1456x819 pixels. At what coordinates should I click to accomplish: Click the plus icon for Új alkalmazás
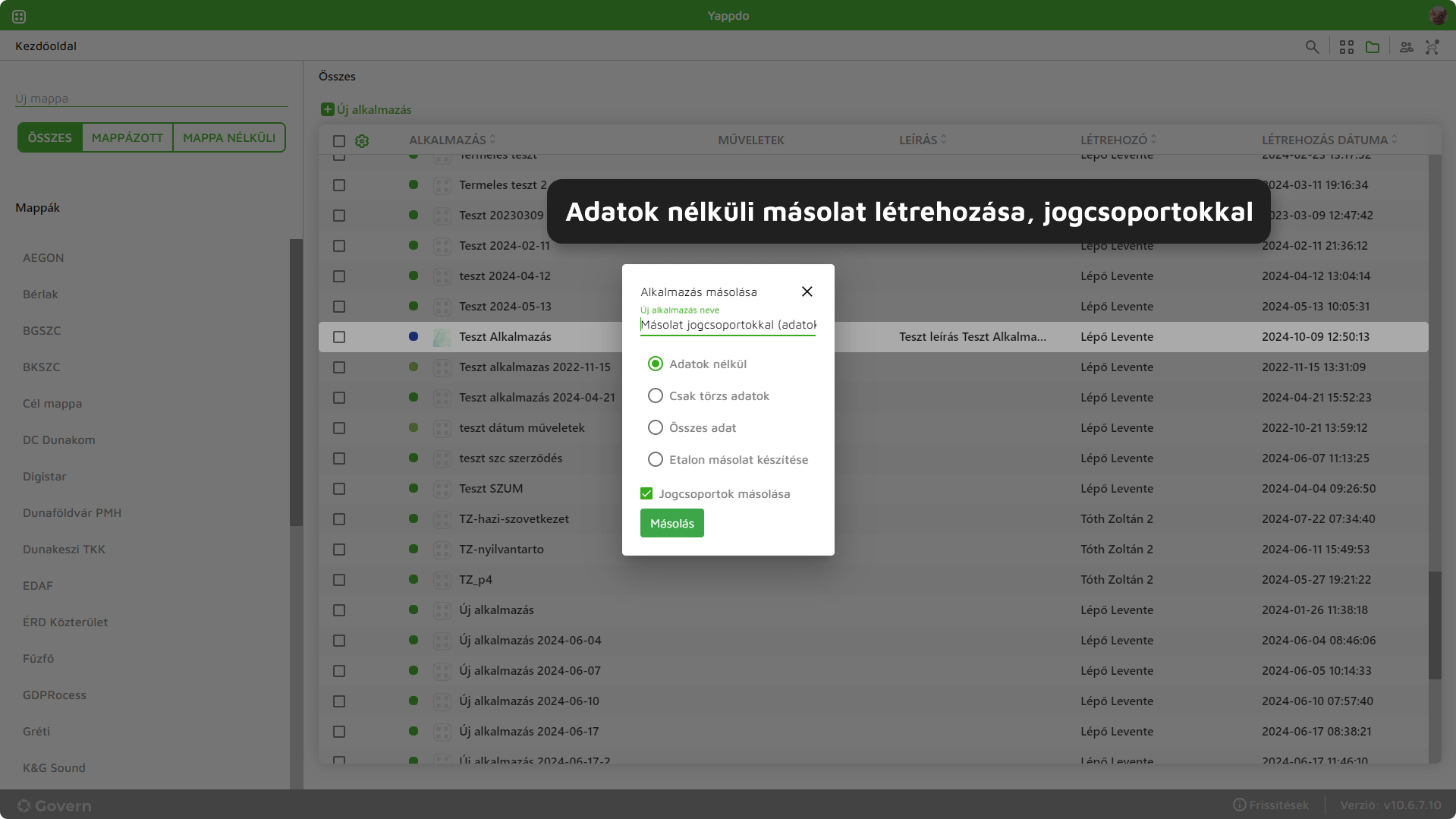click(327, 109)
